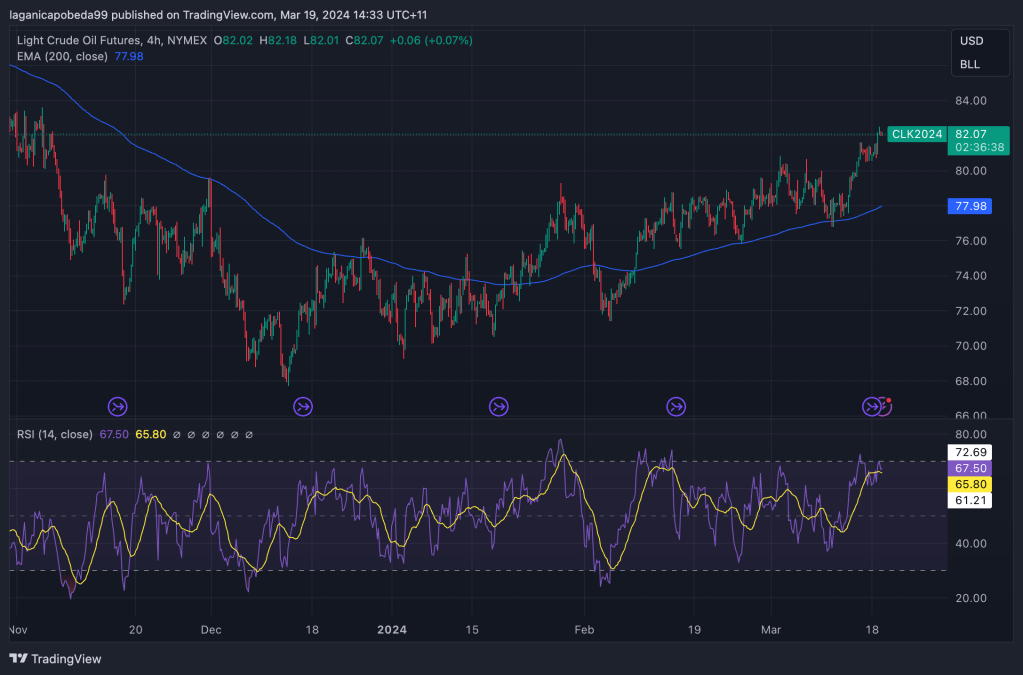Click the blue 77.98 EMA axis label
Screen dimensions: 1023x675
point(971,206)
